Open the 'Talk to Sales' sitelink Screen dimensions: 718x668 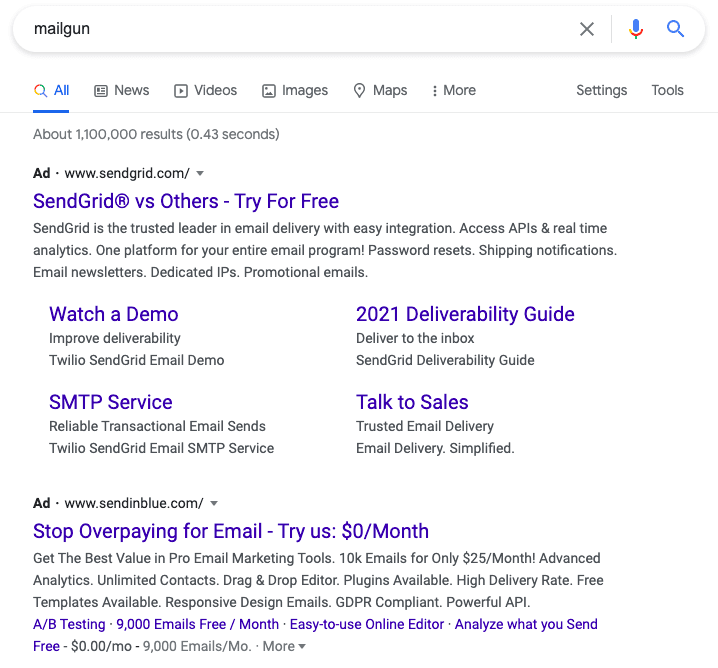(x=412, y=402)
